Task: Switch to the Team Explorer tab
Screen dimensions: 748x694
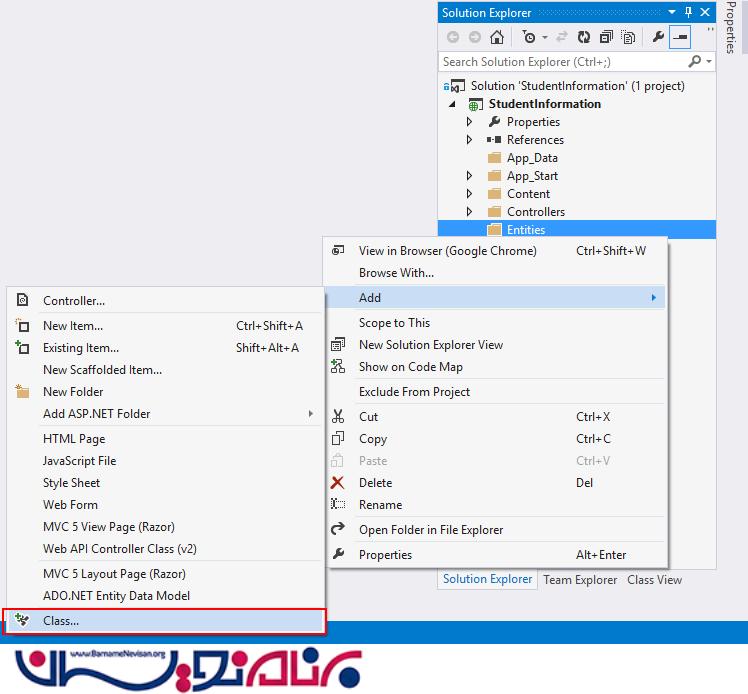Action: (x=580, y=580)
